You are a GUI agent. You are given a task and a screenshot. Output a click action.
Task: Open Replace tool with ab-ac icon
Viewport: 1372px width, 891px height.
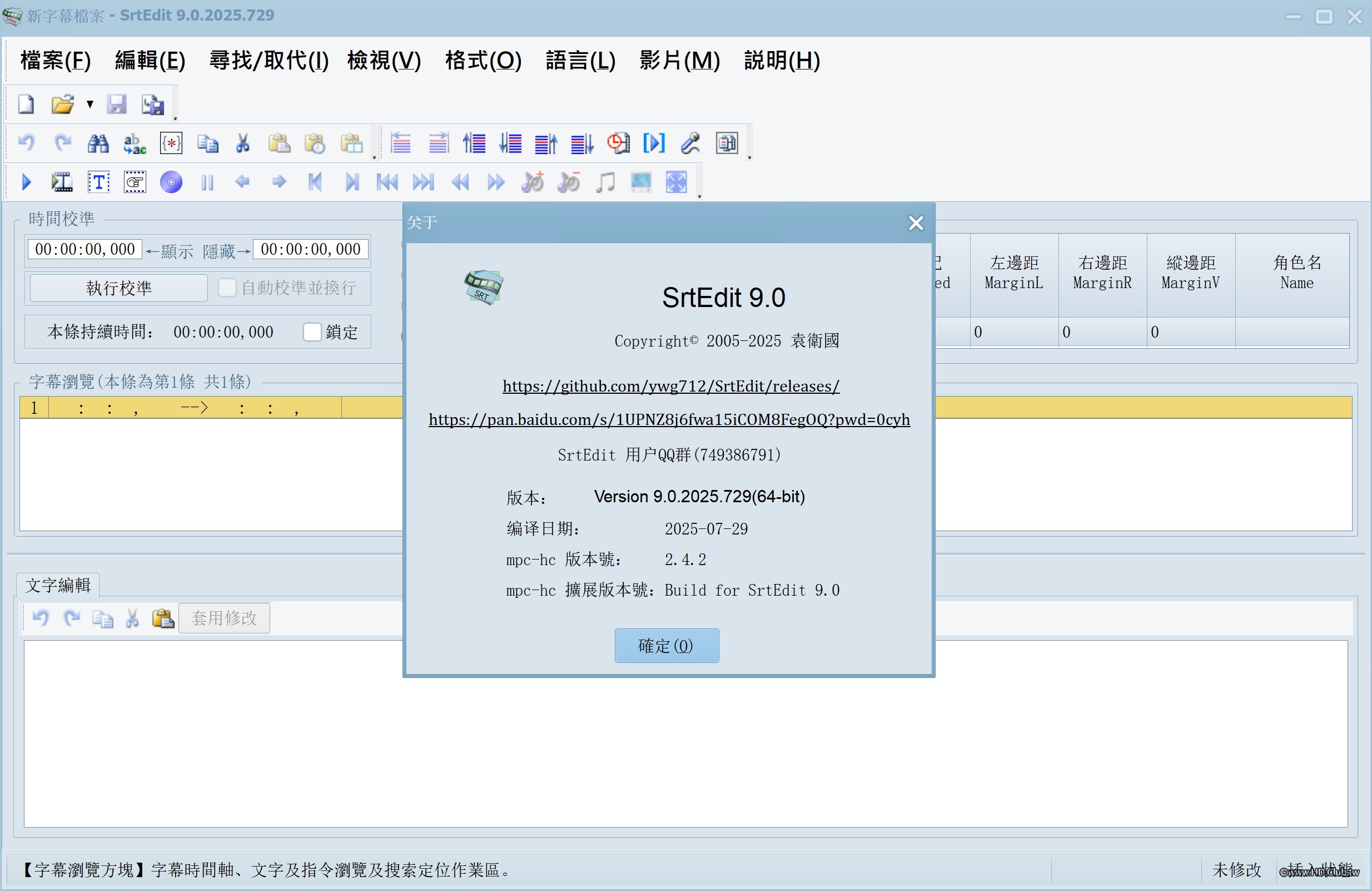tap(135, 143)
